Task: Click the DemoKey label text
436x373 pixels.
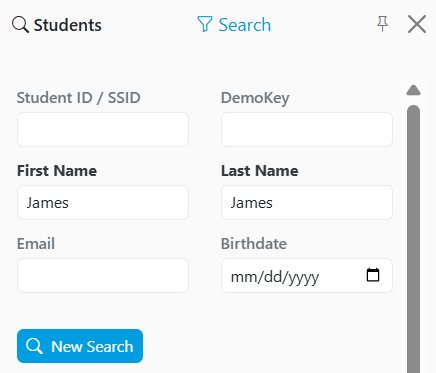Action: 255,98
